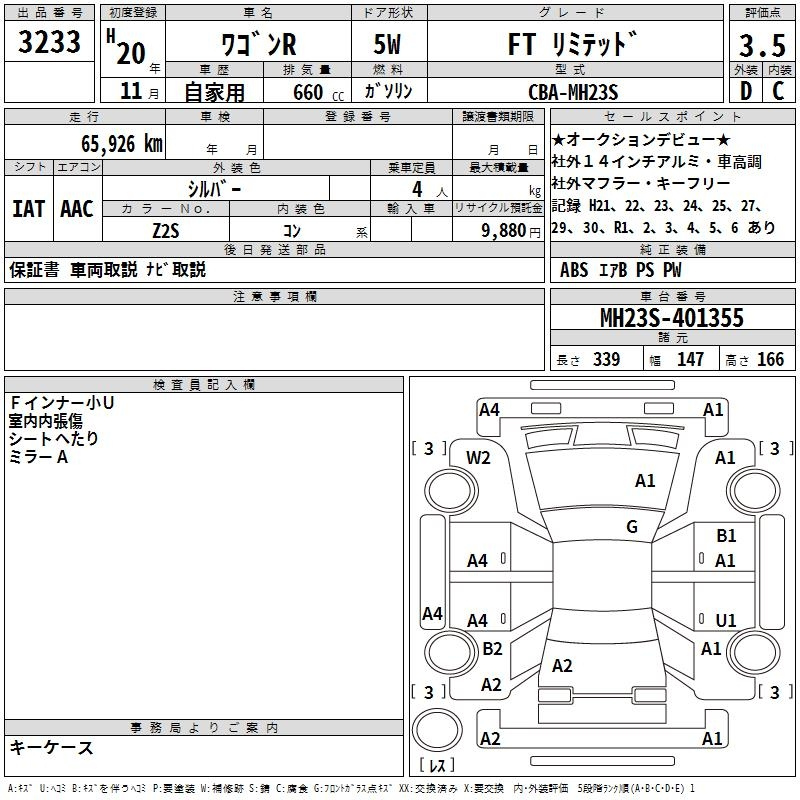Click the ミラー A inspector note

click(39, 456)
